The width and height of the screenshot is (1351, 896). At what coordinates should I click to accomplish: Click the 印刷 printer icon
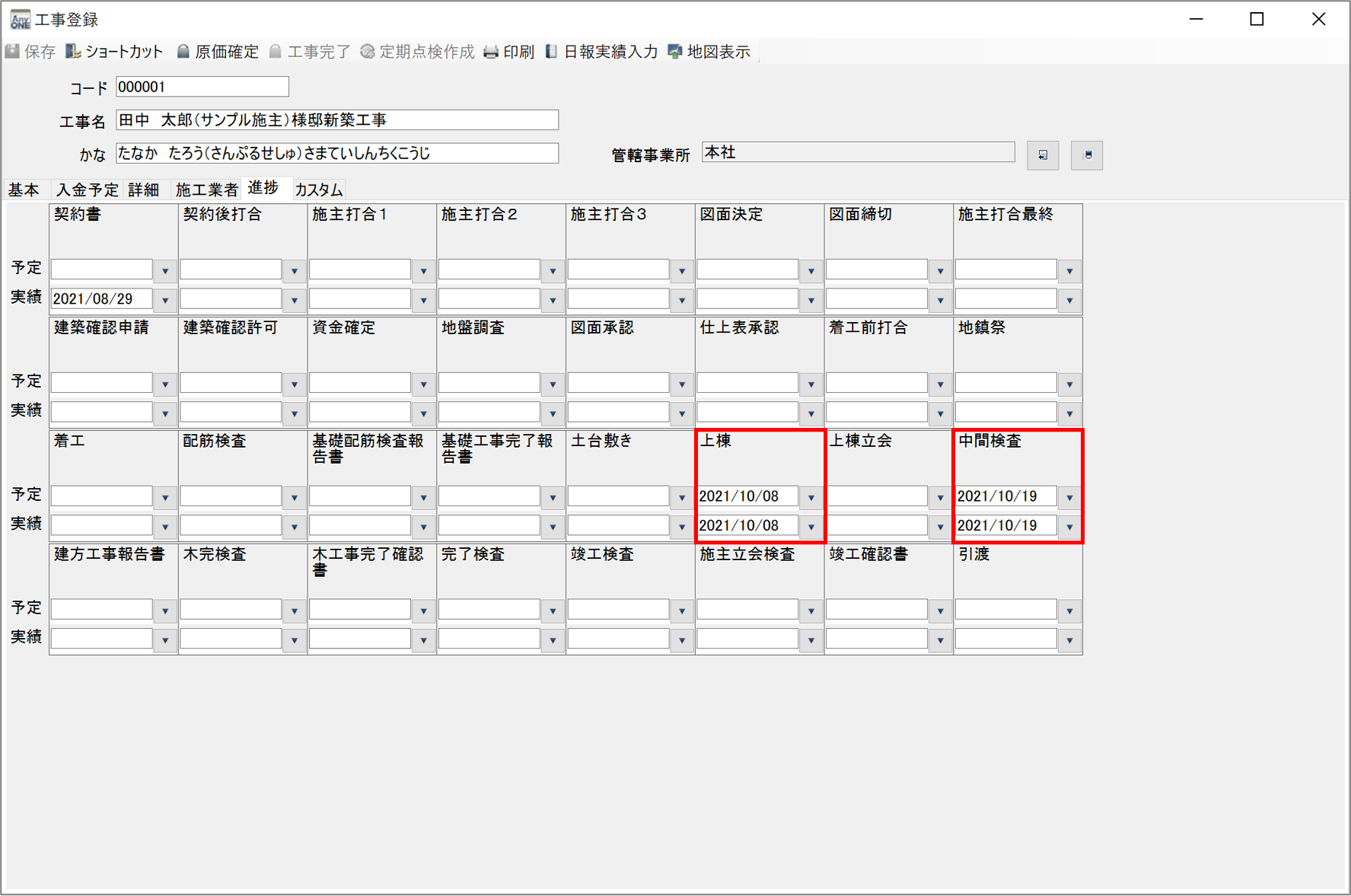tap(492, 52)
